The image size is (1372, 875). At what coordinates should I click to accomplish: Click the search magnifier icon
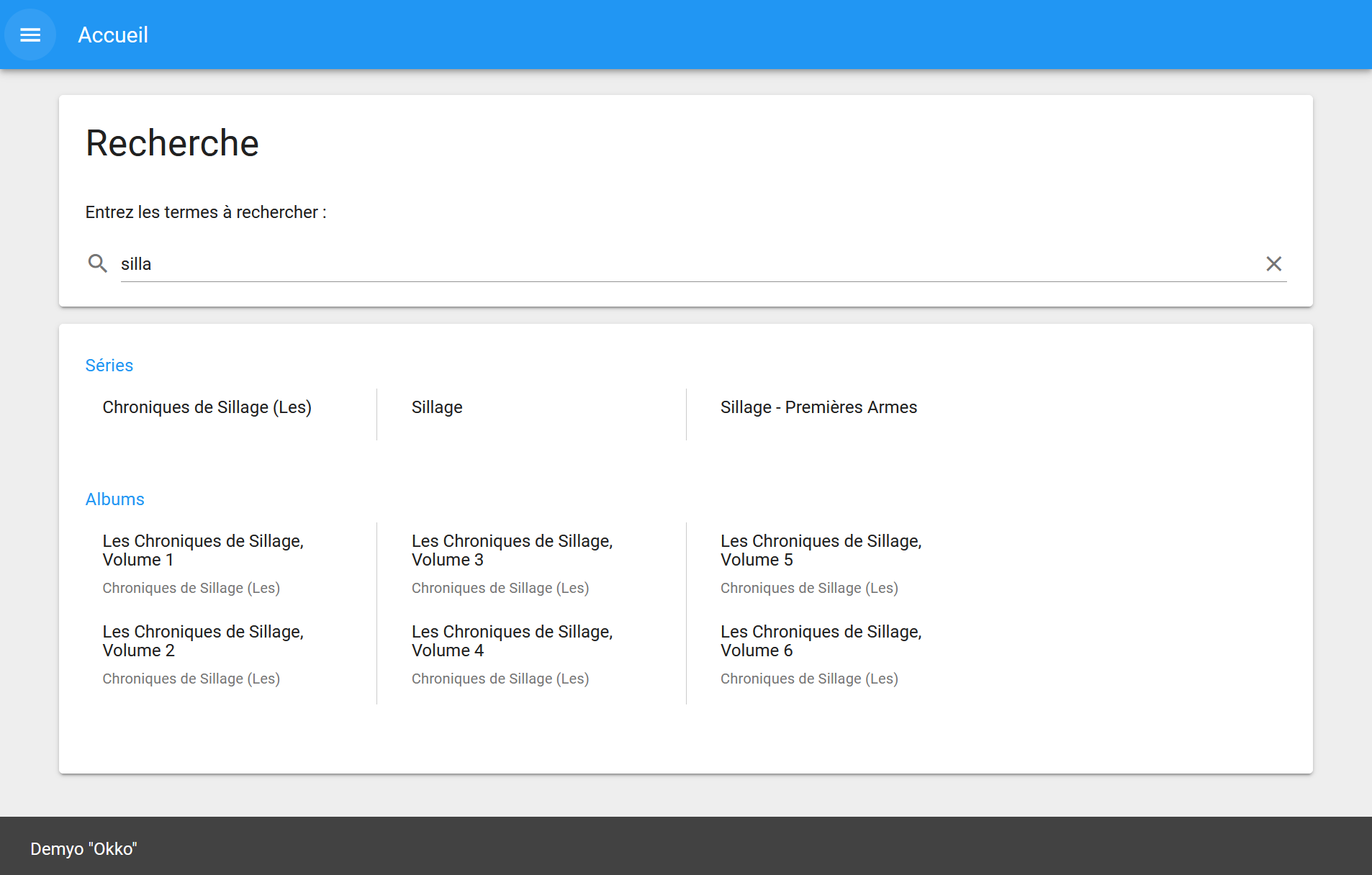coord(98,263)
